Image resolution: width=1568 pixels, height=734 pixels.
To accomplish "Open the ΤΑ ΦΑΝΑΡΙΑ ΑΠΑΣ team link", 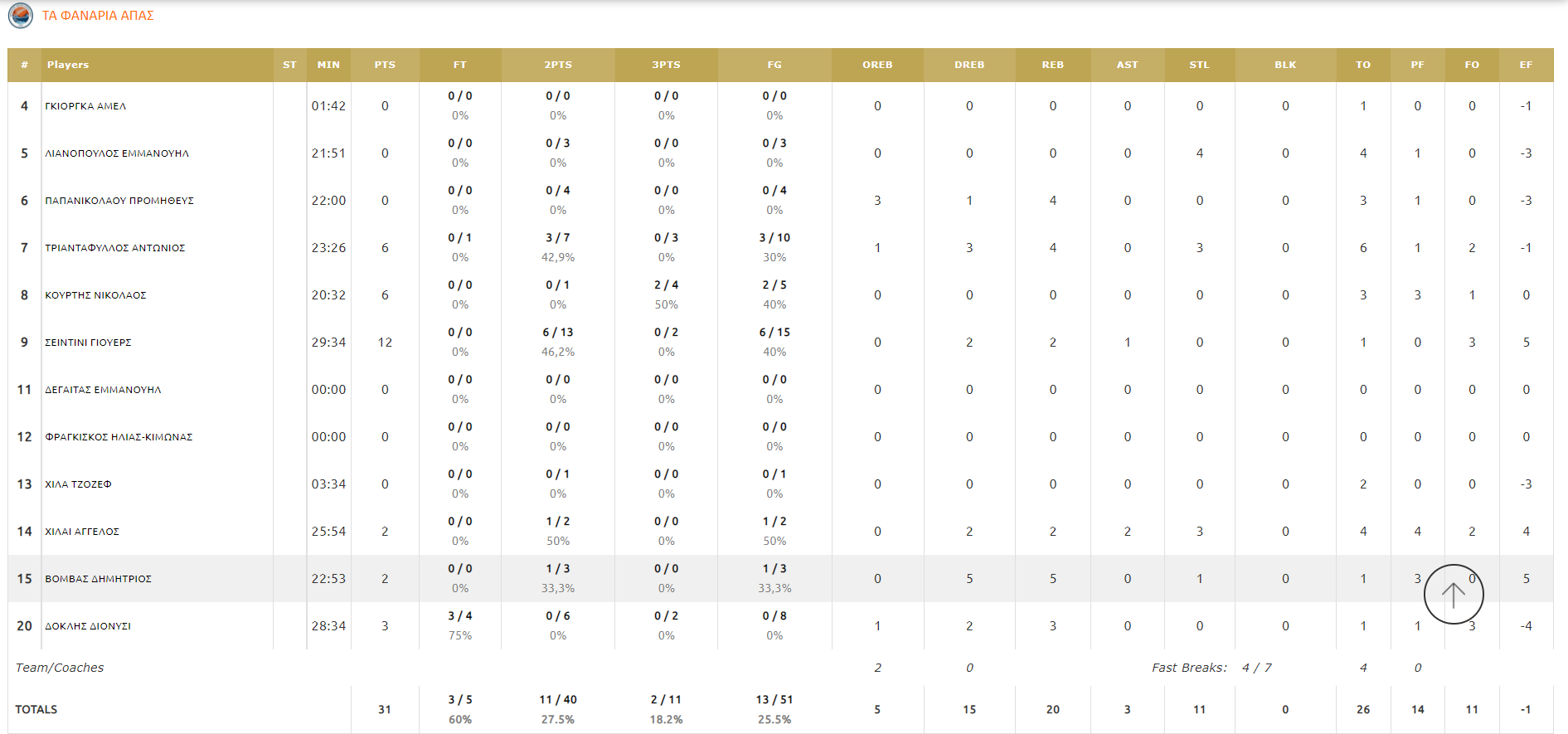I will [98, 16].
